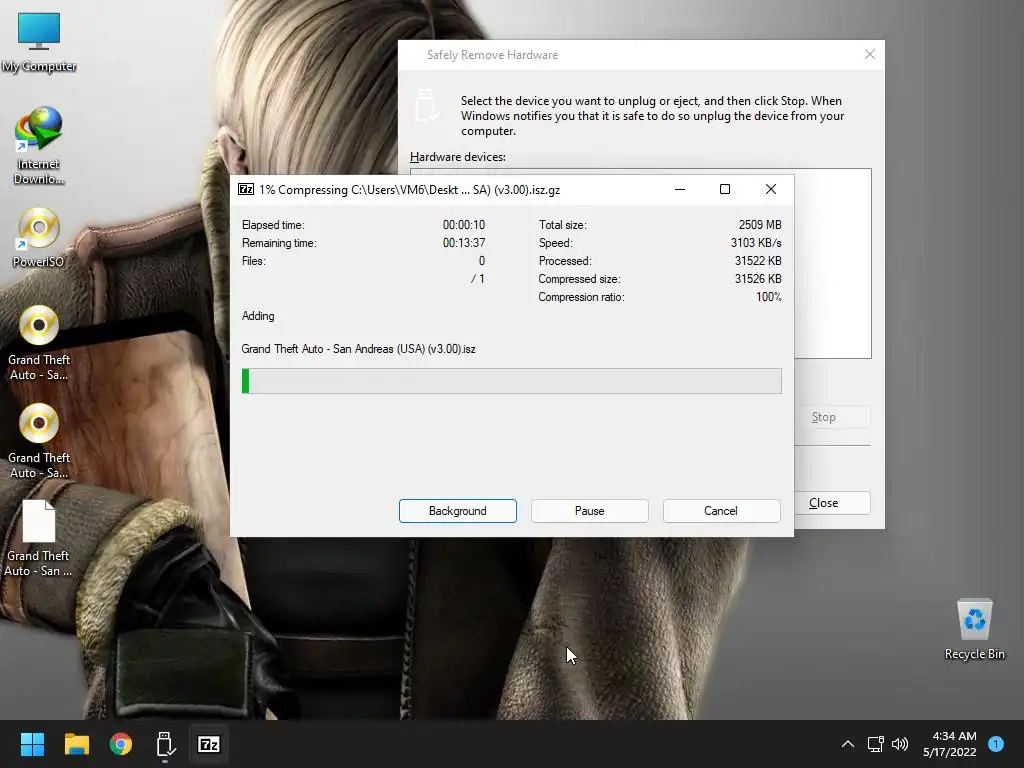Open the volume speaker tray icon
Screen dimensions: 1024x768
tap(900, 744)
